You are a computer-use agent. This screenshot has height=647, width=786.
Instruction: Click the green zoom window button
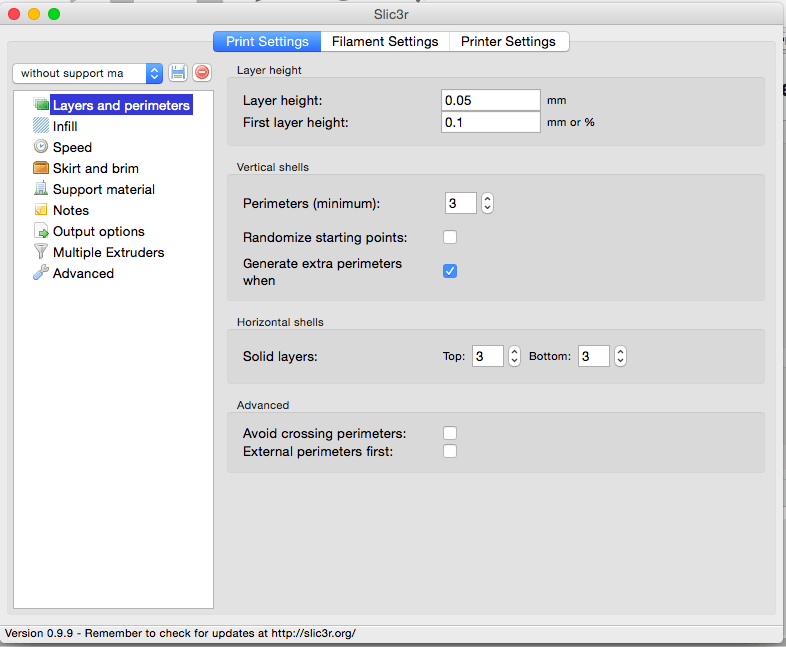click(x=54, y=14)
